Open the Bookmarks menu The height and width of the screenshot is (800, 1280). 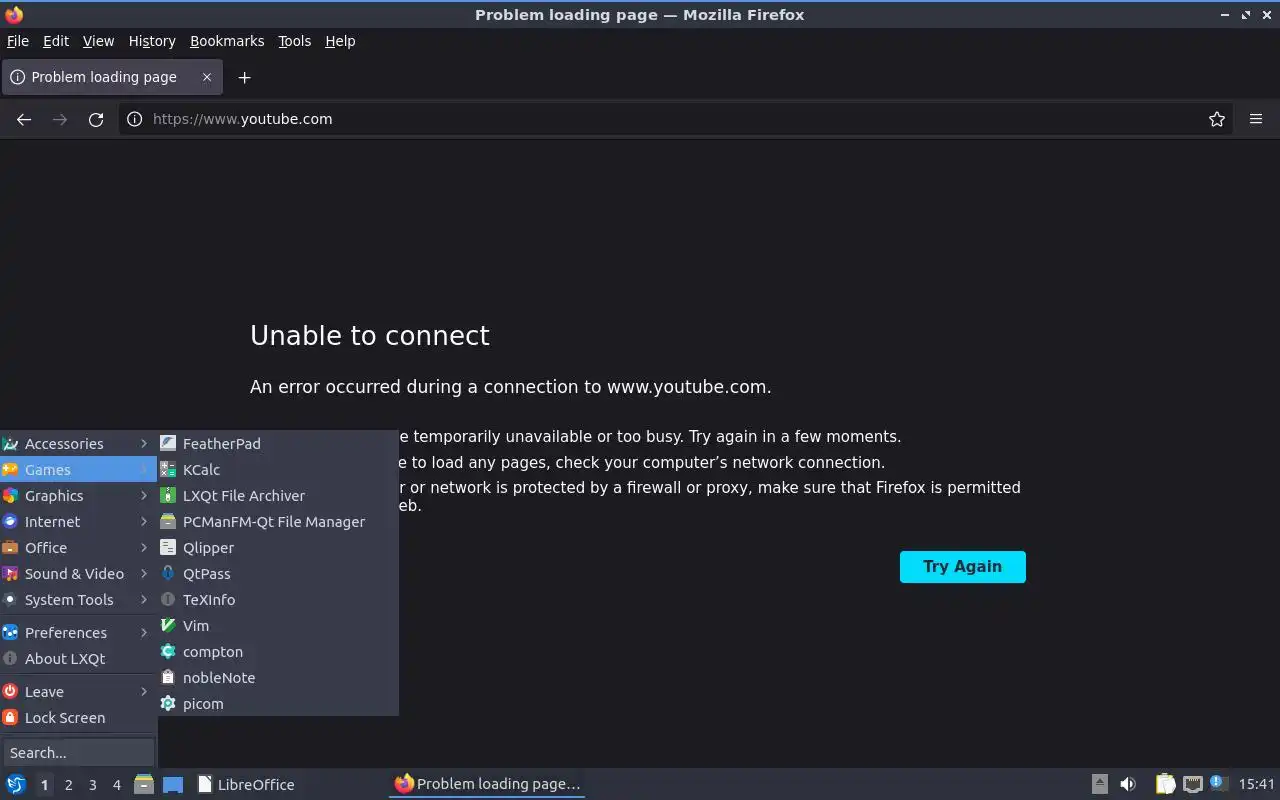click(x=227, y=41)
